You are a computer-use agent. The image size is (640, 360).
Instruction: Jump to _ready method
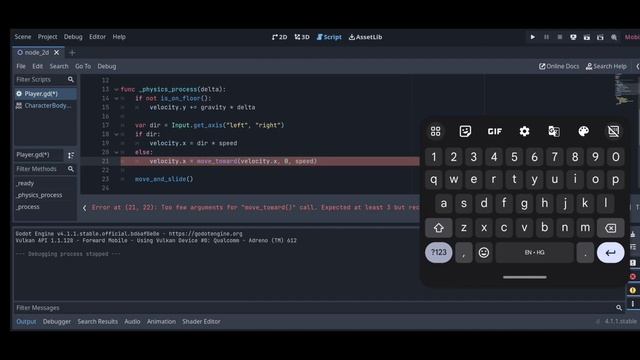(25, 183)
